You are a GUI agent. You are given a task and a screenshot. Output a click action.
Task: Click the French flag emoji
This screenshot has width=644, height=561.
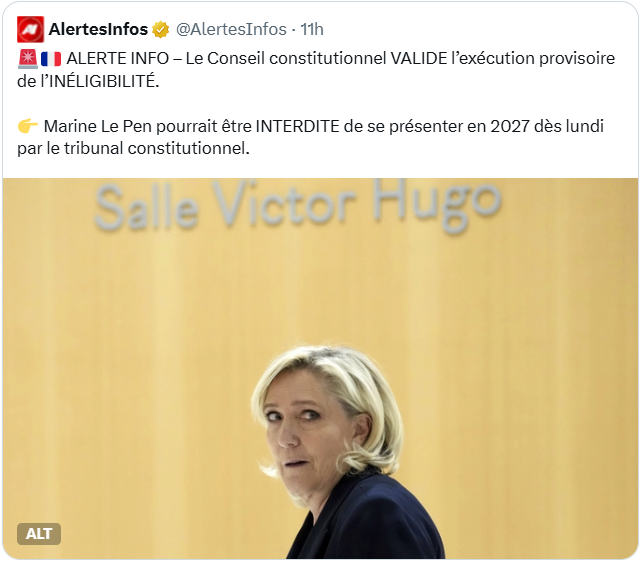coord(51,59)
